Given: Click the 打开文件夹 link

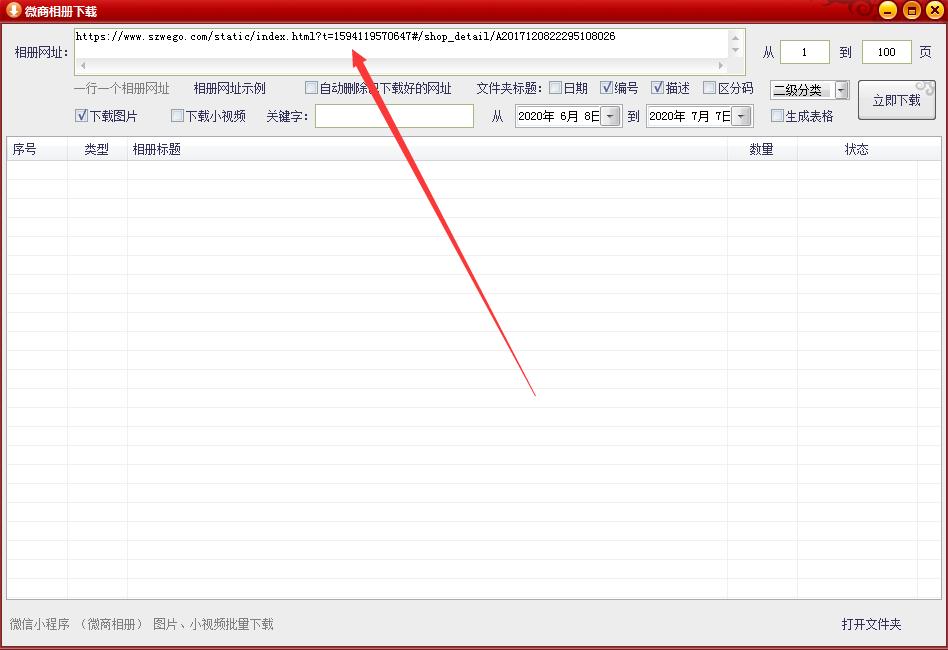Looking at the screenshot, I should (x=872, y=624).
